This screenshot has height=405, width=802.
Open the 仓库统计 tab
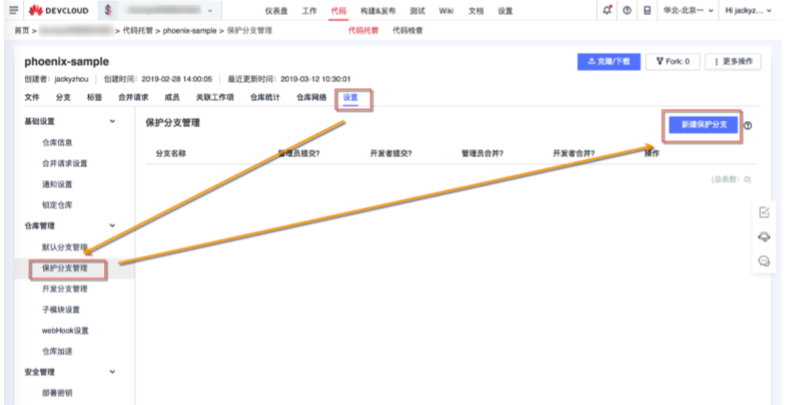(x=265, y=97)
